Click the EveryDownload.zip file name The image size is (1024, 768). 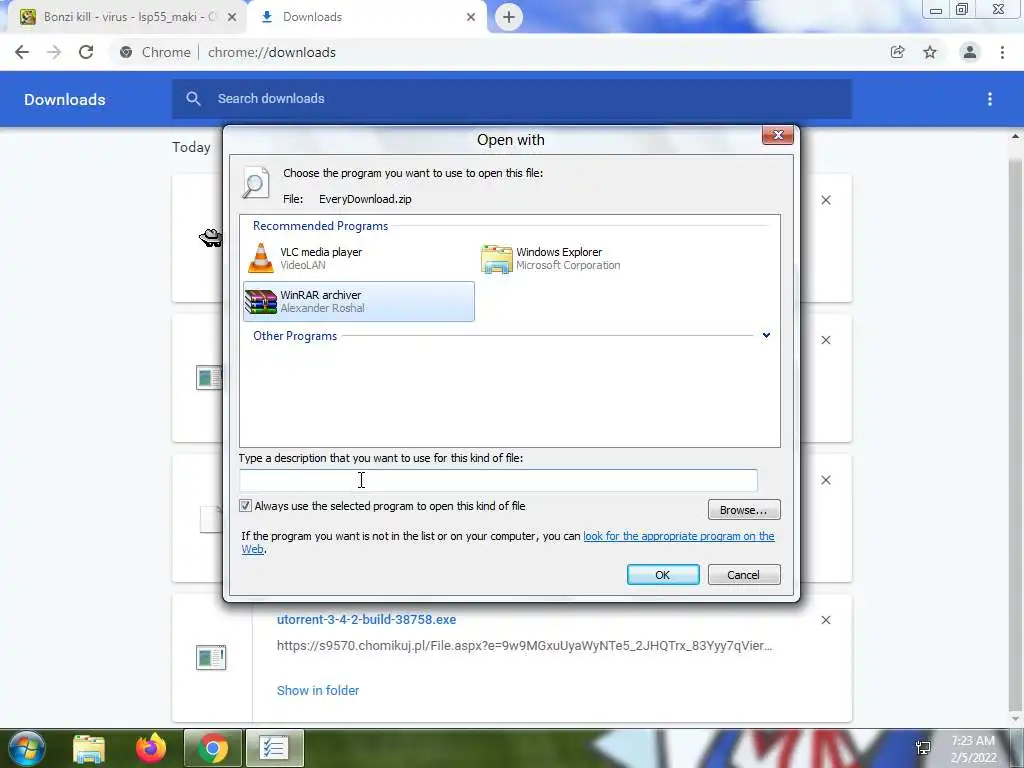pos(365,199)
